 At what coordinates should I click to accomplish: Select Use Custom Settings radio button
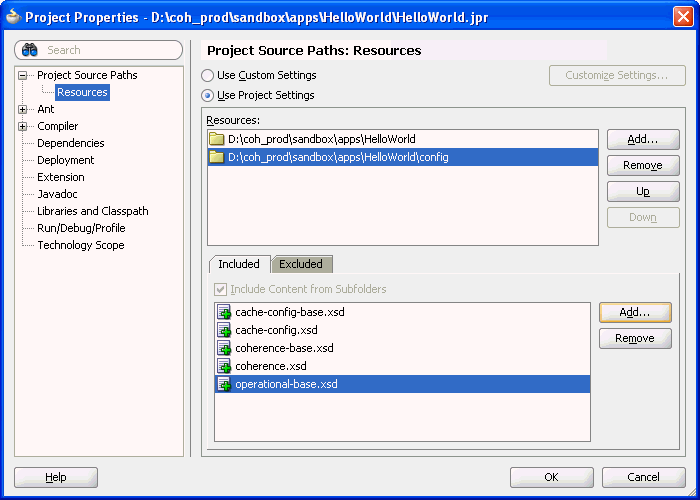coord(207,75)
